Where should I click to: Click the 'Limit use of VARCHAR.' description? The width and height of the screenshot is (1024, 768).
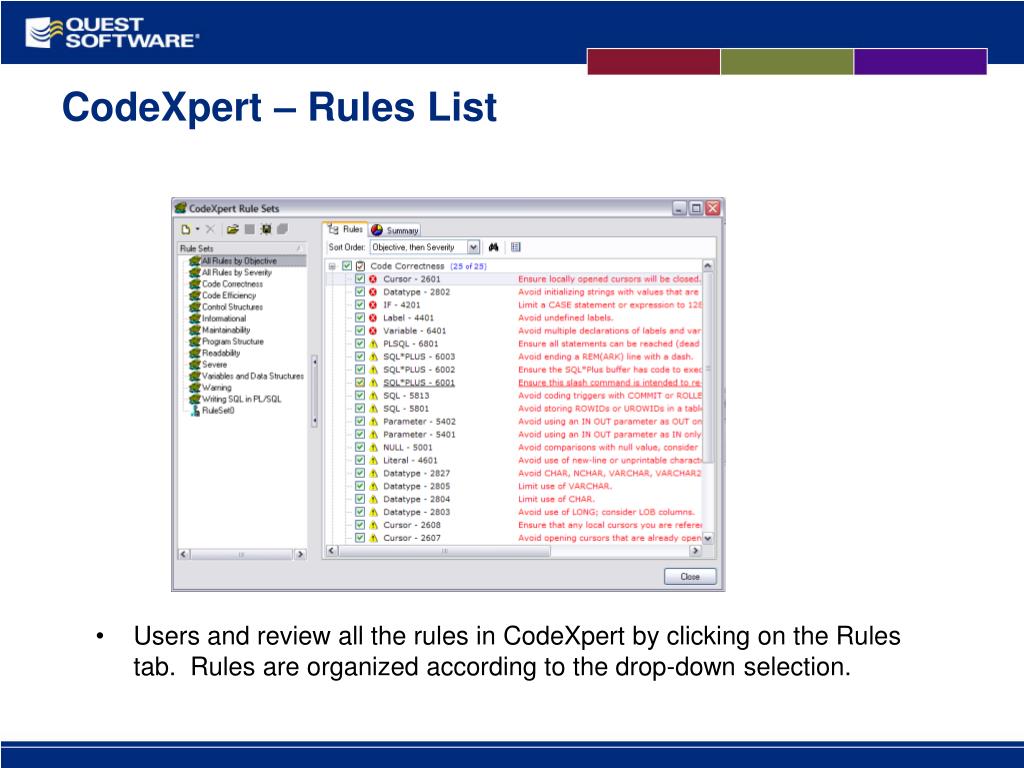(565, 487)
